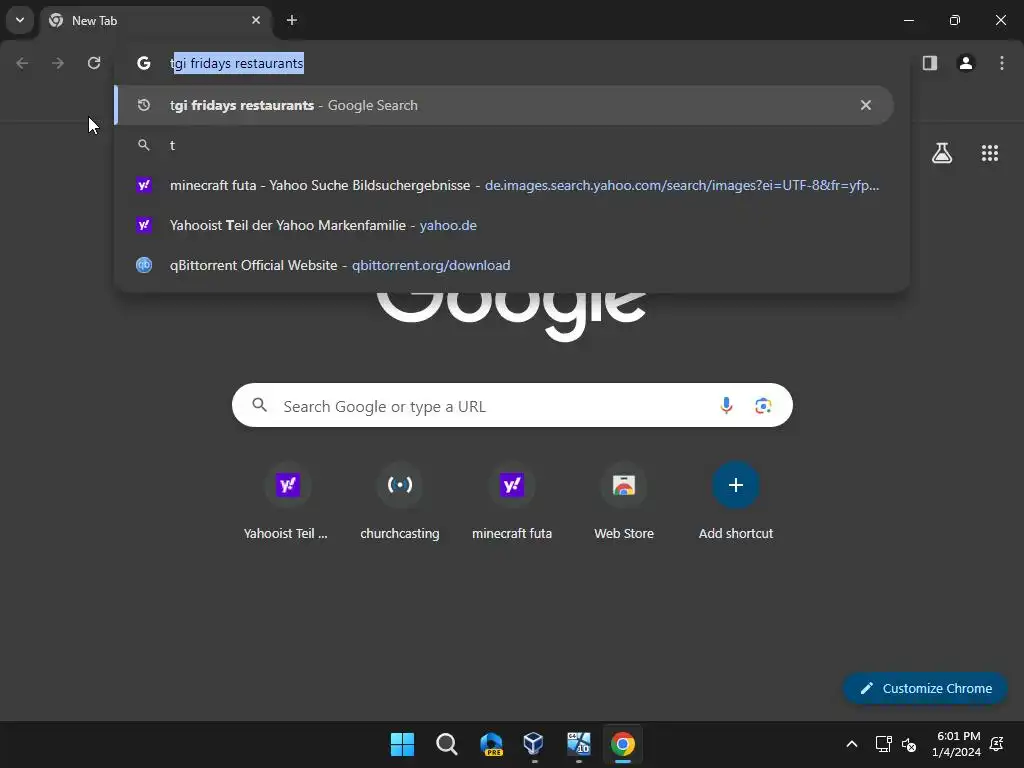
Task: Open the notifications bell in tray
Action: click(997, 744)
